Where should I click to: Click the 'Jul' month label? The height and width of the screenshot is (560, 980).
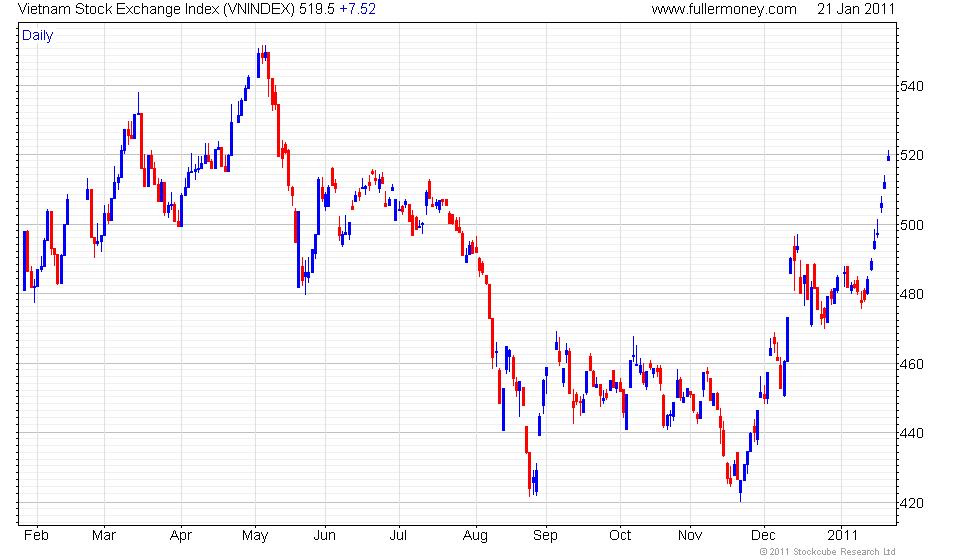pos(398,536)
